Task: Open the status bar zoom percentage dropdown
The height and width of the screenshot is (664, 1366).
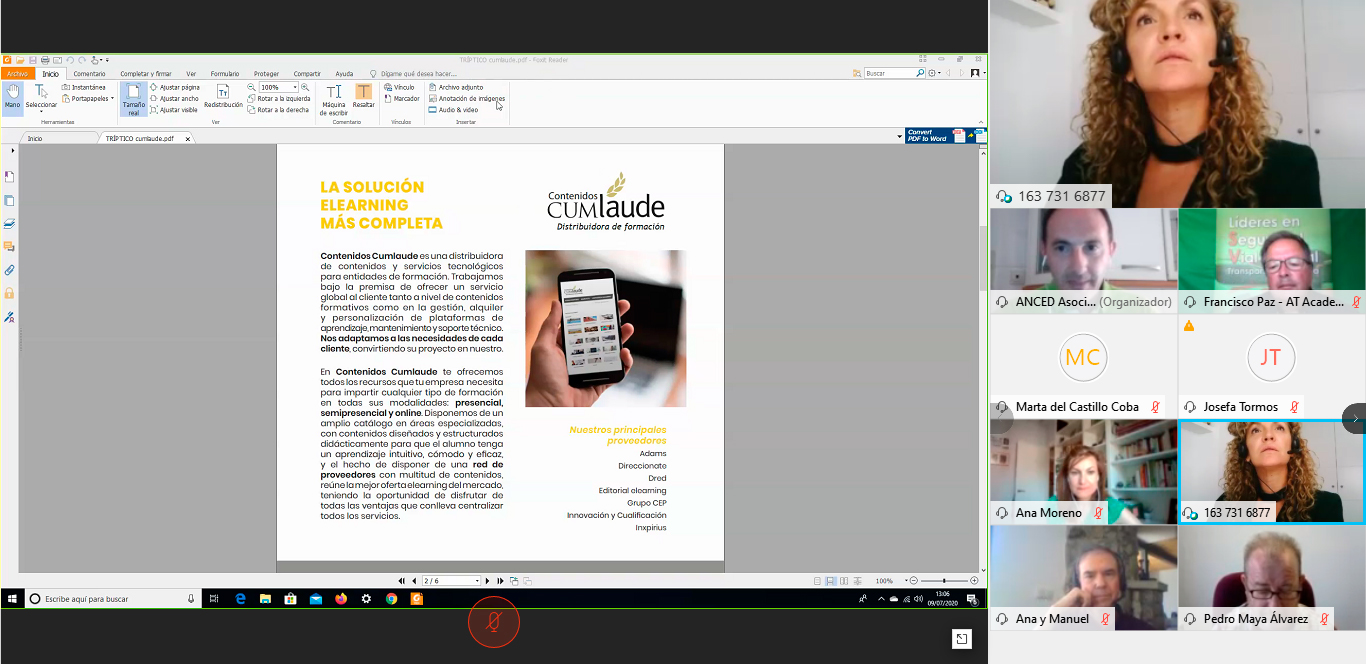Action: (906, 581)
